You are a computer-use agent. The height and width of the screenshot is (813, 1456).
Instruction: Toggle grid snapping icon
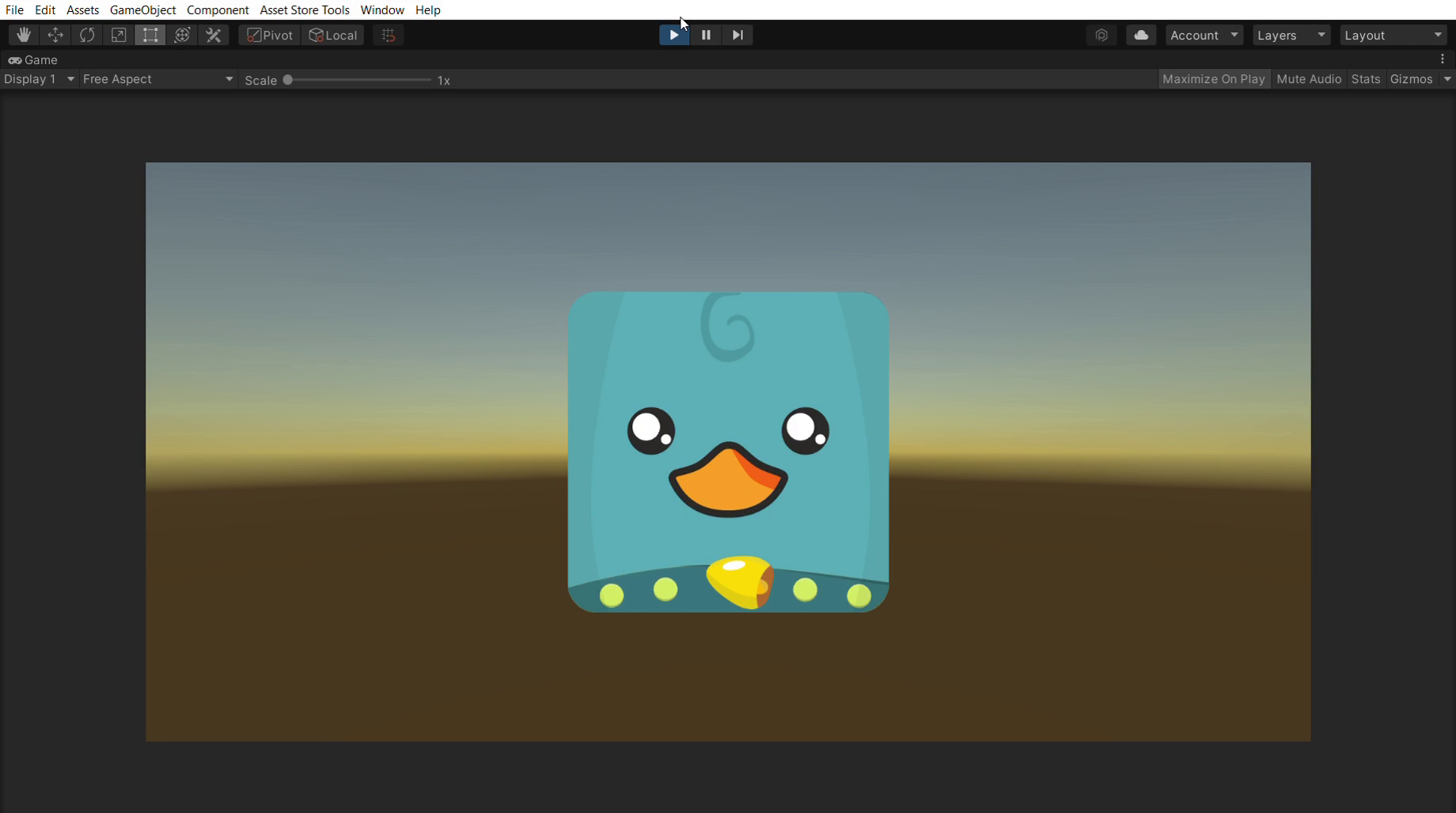click(x=389, y=35)
